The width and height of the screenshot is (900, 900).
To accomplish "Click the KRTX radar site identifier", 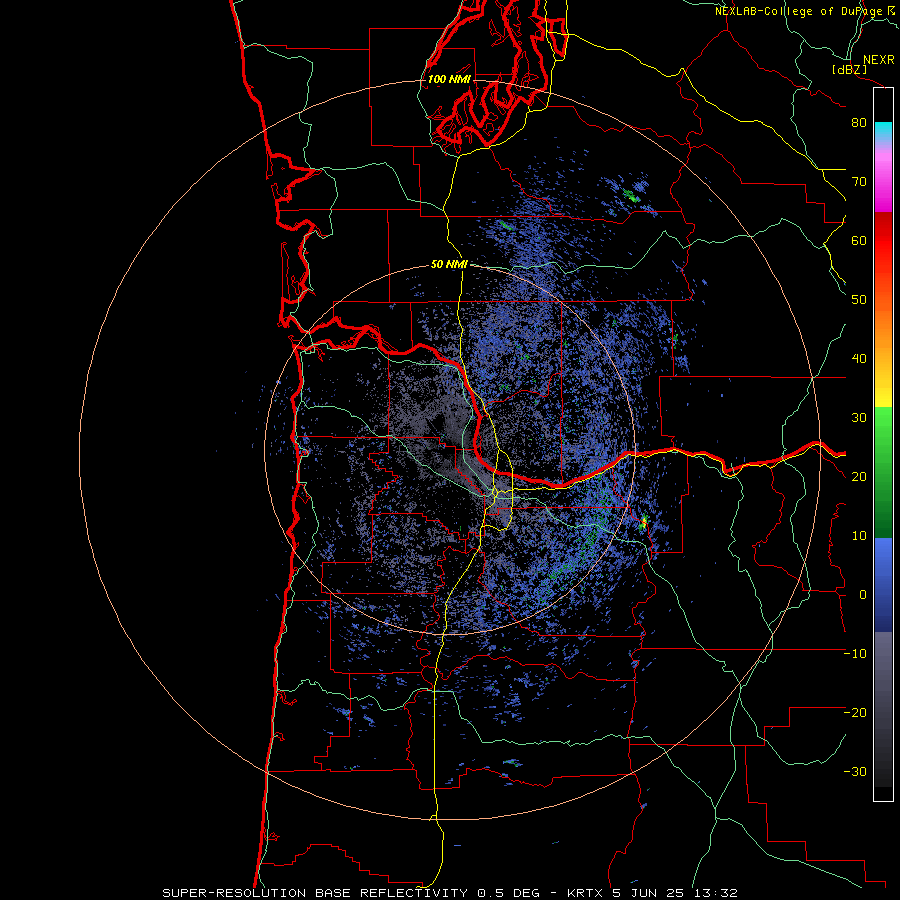I will (586, 893).
